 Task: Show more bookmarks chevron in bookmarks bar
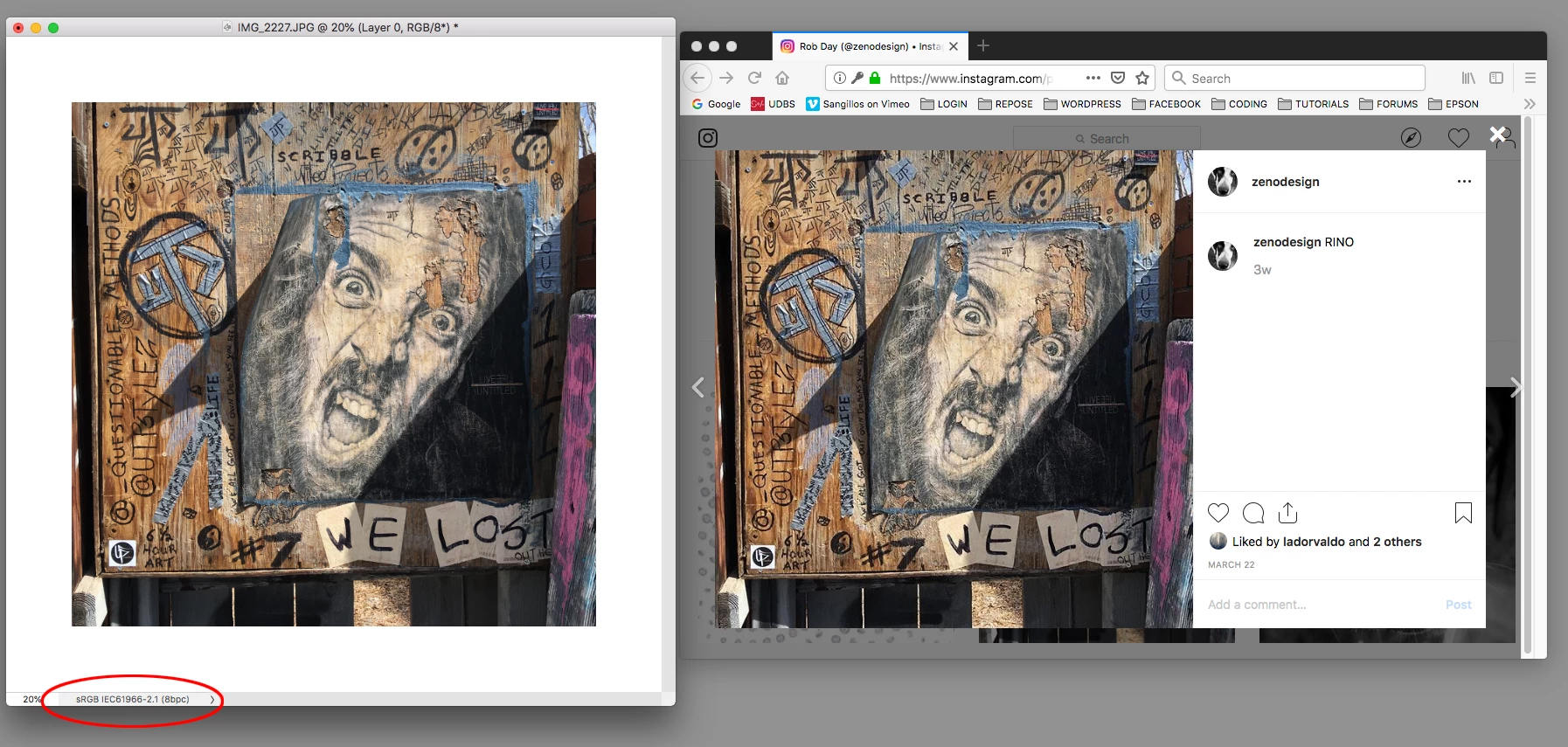1530,104
